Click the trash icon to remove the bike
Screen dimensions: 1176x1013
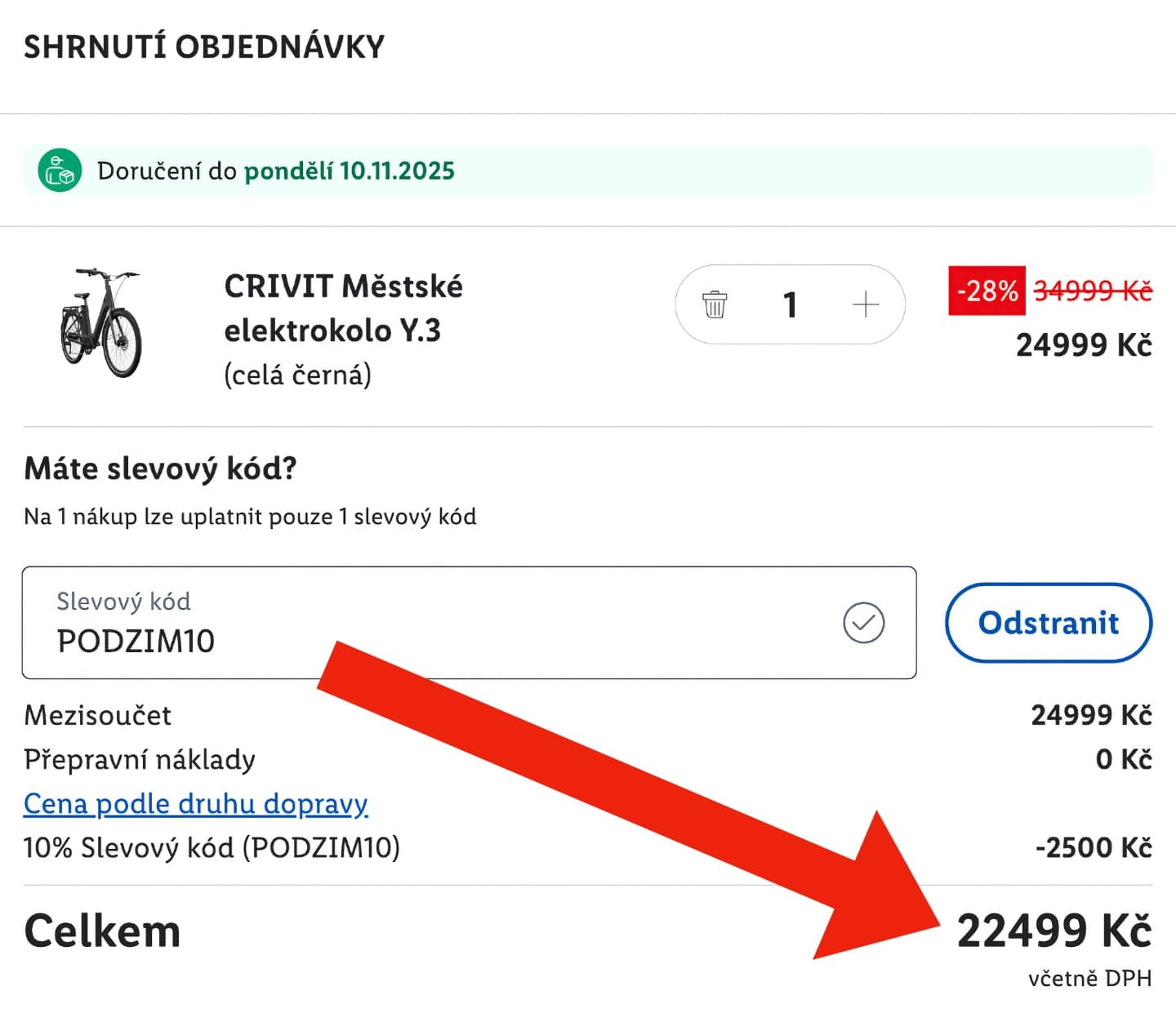[715, 304]
